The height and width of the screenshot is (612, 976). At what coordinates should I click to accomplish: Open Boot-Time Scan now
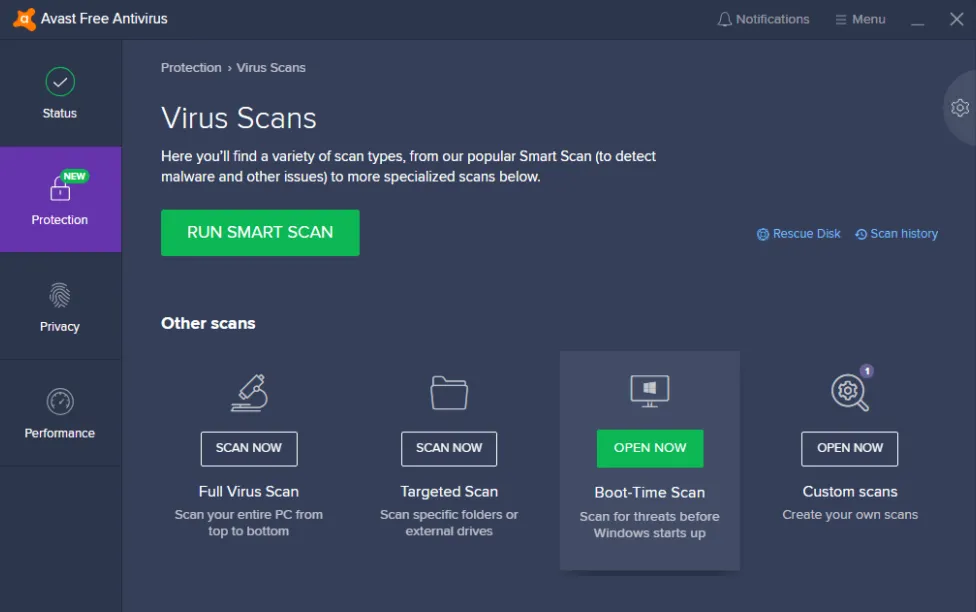pos(650,448)
